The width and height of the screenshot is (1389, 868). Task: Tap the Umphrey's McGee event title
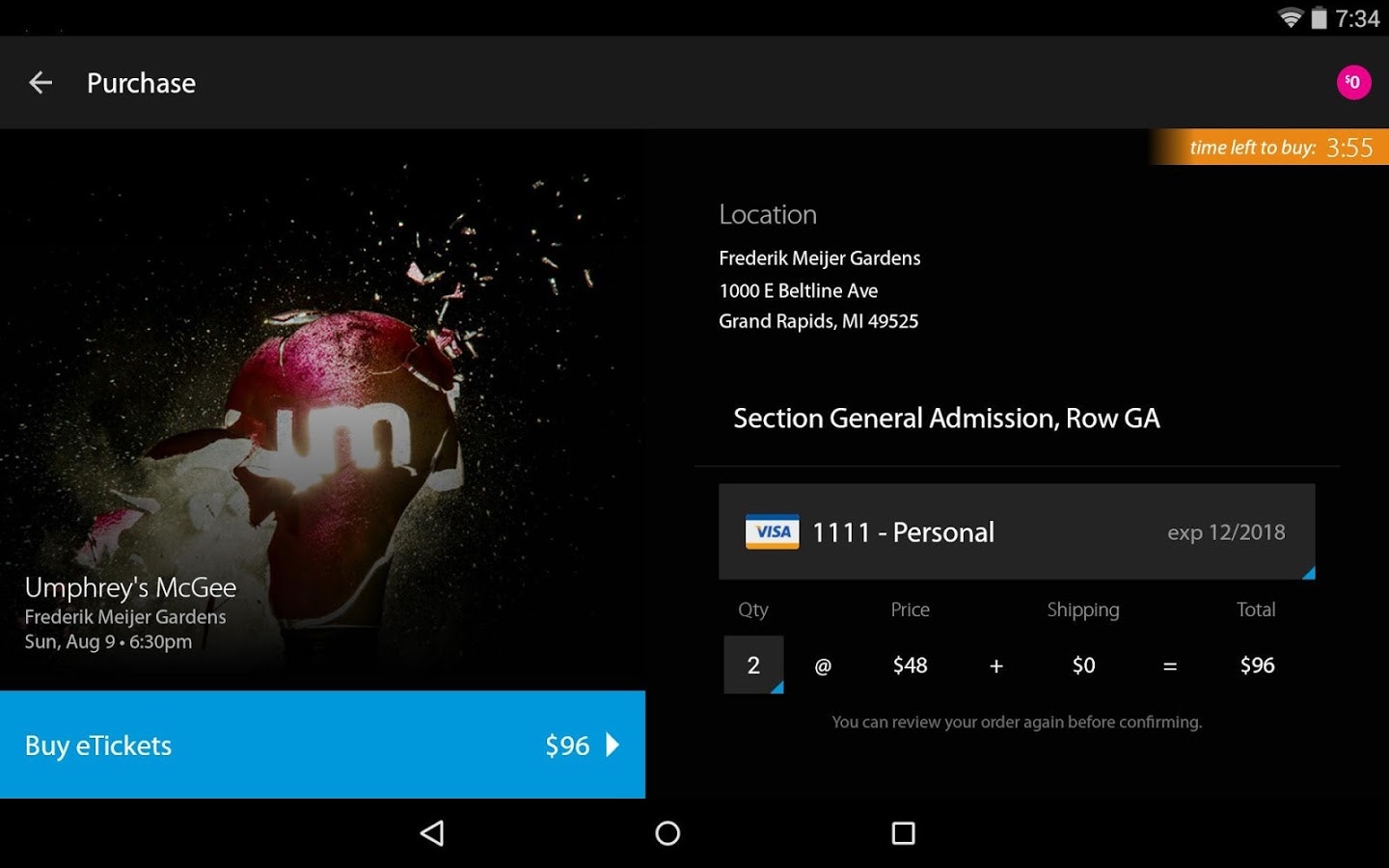coord(130,587)
